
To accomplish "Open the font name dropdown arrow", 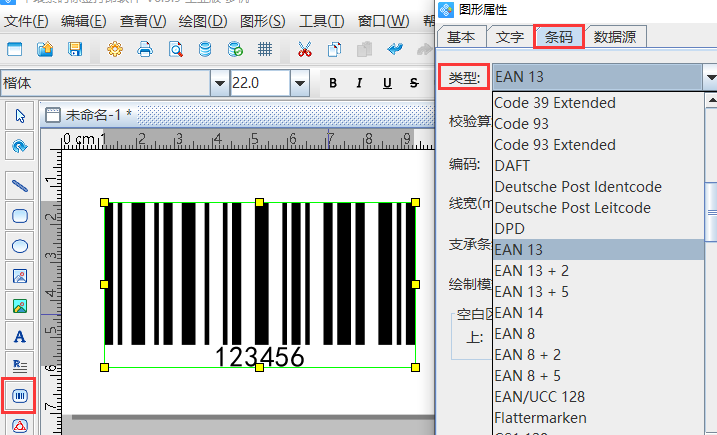I will coord(219,83).
